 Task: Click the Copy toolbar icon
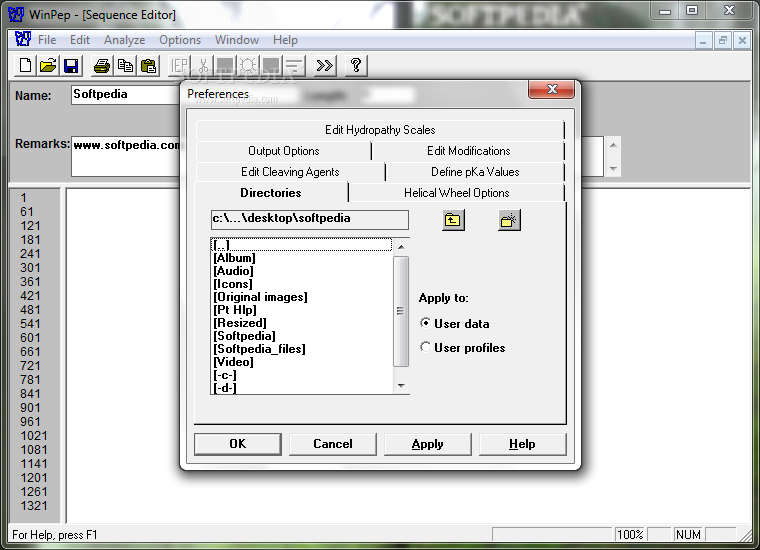[x=125, y=65]
